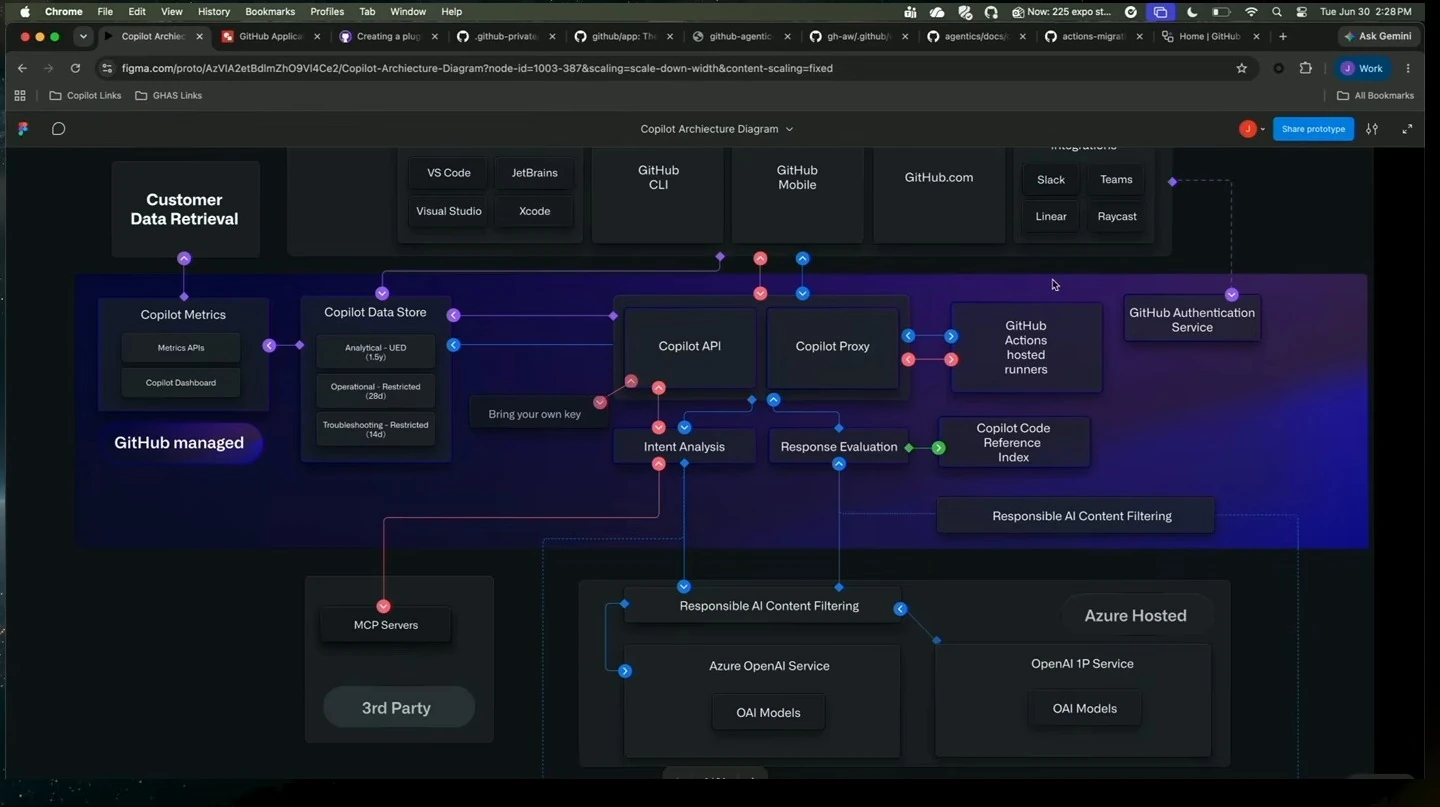Switch to the GitHub Applica tab
The image size is (1440, 807).
tap(271, 36)
